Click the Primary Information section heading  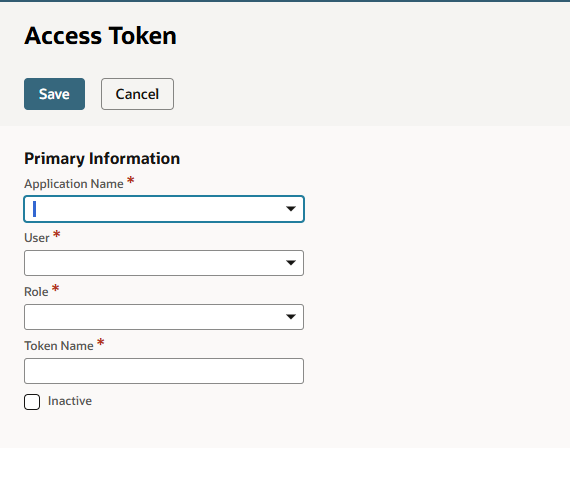(x=102, y=158)
